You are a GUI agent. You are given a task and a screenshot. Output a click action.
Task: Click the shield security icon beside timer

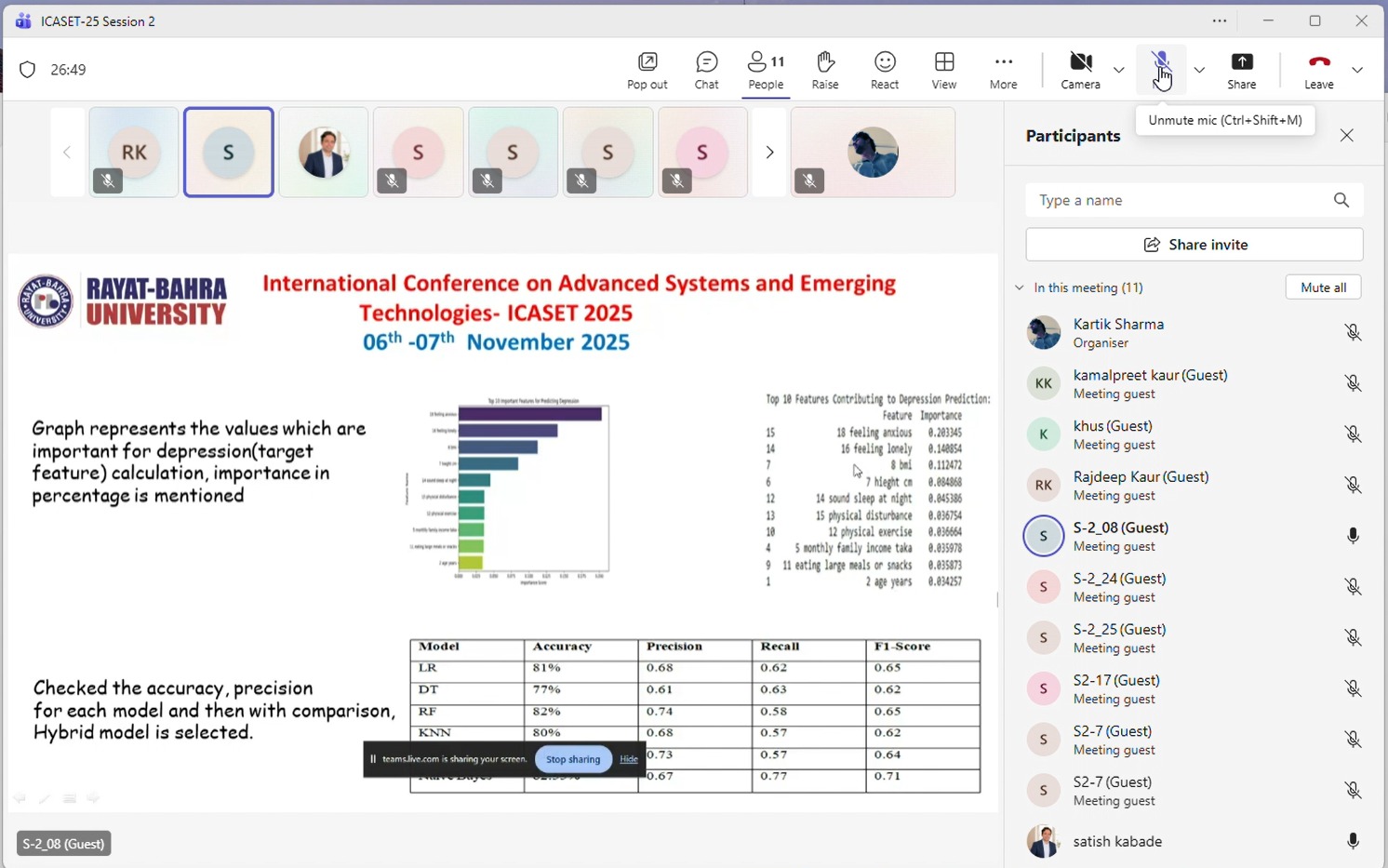tap(28, 70)
